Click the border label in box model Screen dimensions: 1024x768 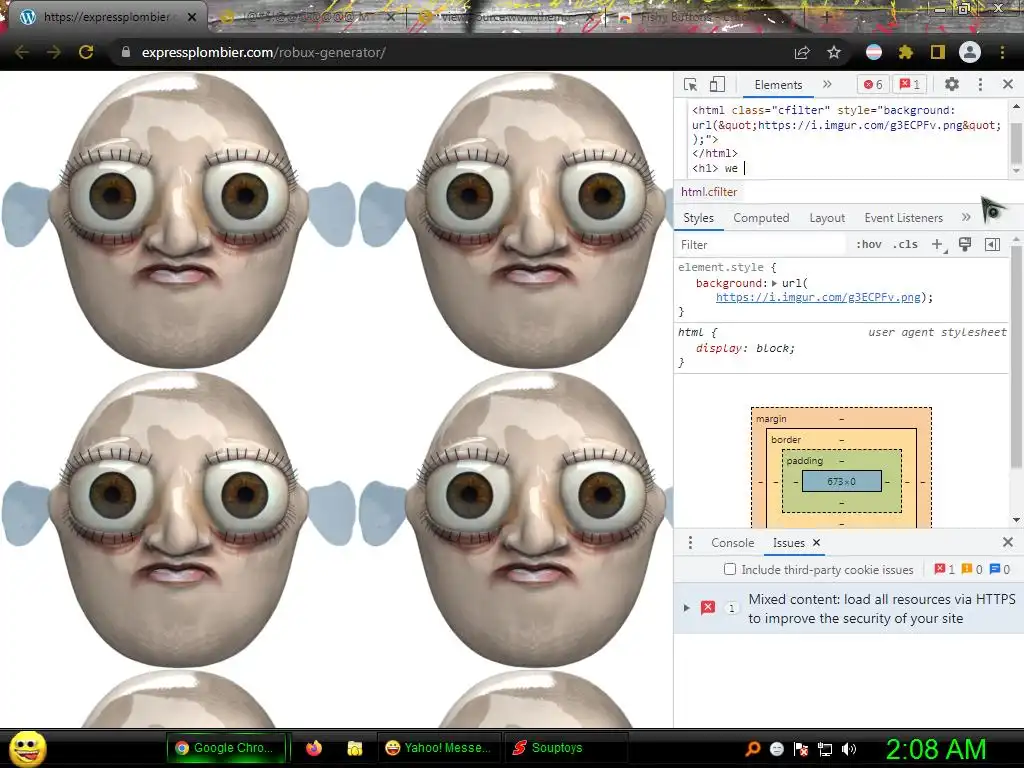click(x=786, y=440)
